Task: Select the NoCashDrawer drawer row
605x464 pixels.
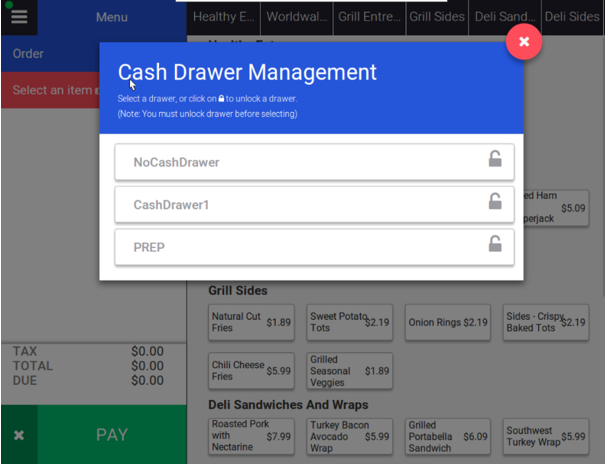Action: [x=314, y=162]
